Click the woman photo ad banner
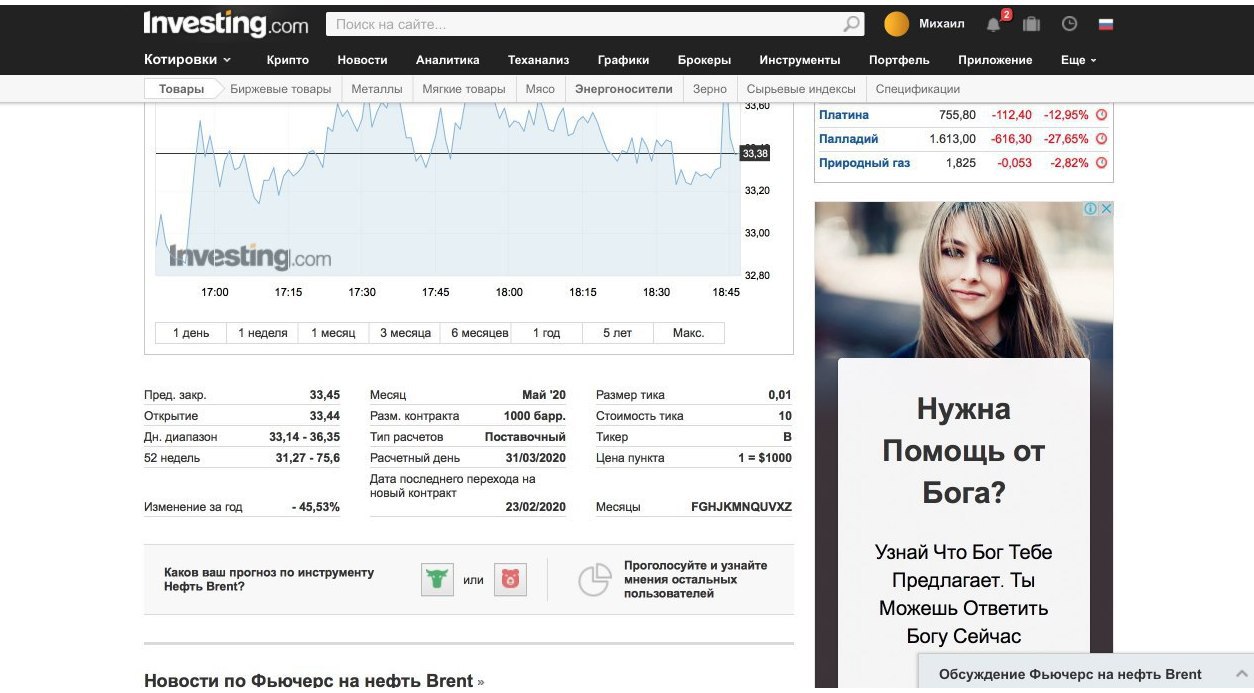1254x693 pixels. click(964, 281)
